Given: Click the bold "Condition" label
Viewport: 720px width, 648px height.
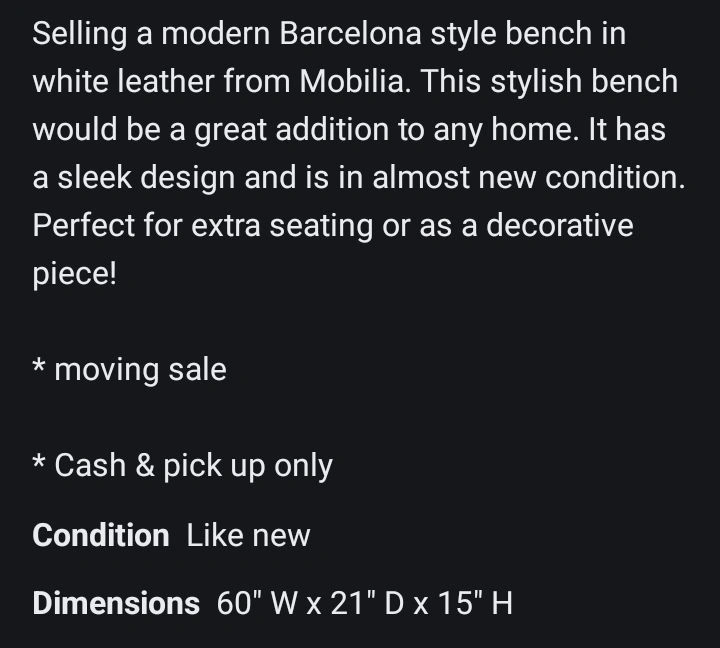Looking at the screenshot, I should click(101, 535).
